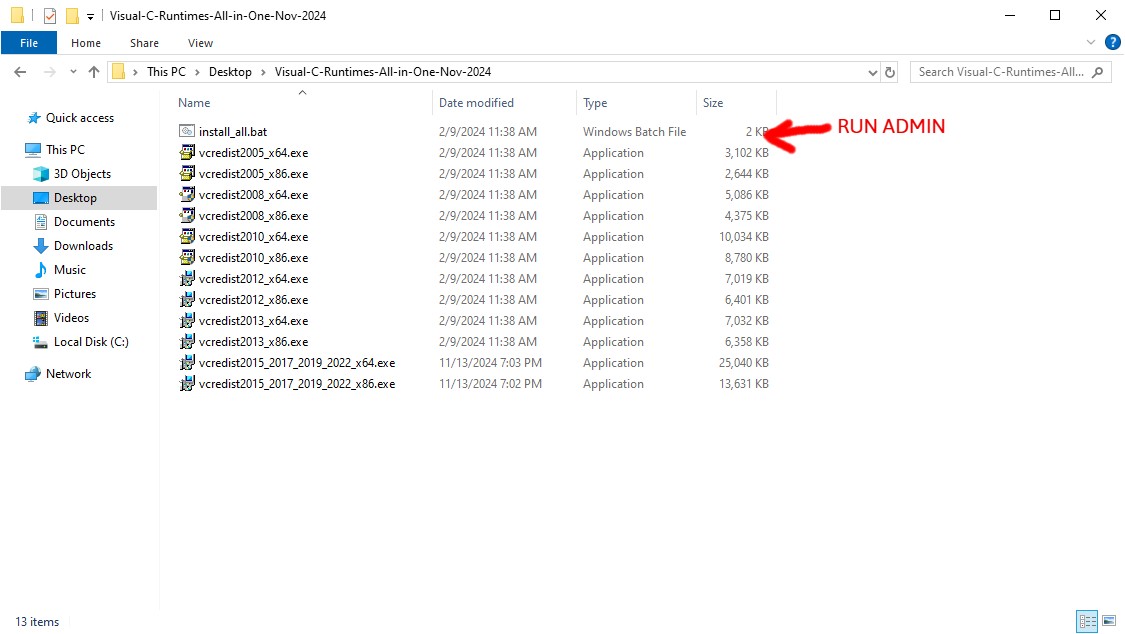The height and width of the screenshot is (634, 1125).
Task: Click the Help question mark icon
Action: point(1111,43)
